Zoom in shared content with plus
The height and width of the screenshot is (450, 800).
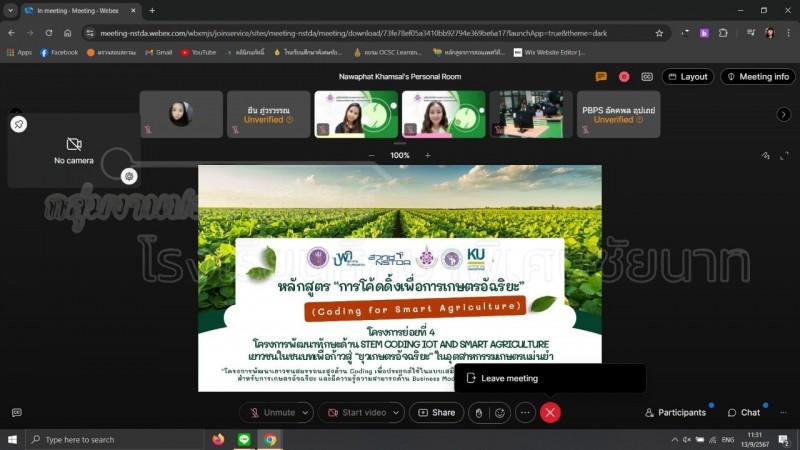[x=428, y=155]
